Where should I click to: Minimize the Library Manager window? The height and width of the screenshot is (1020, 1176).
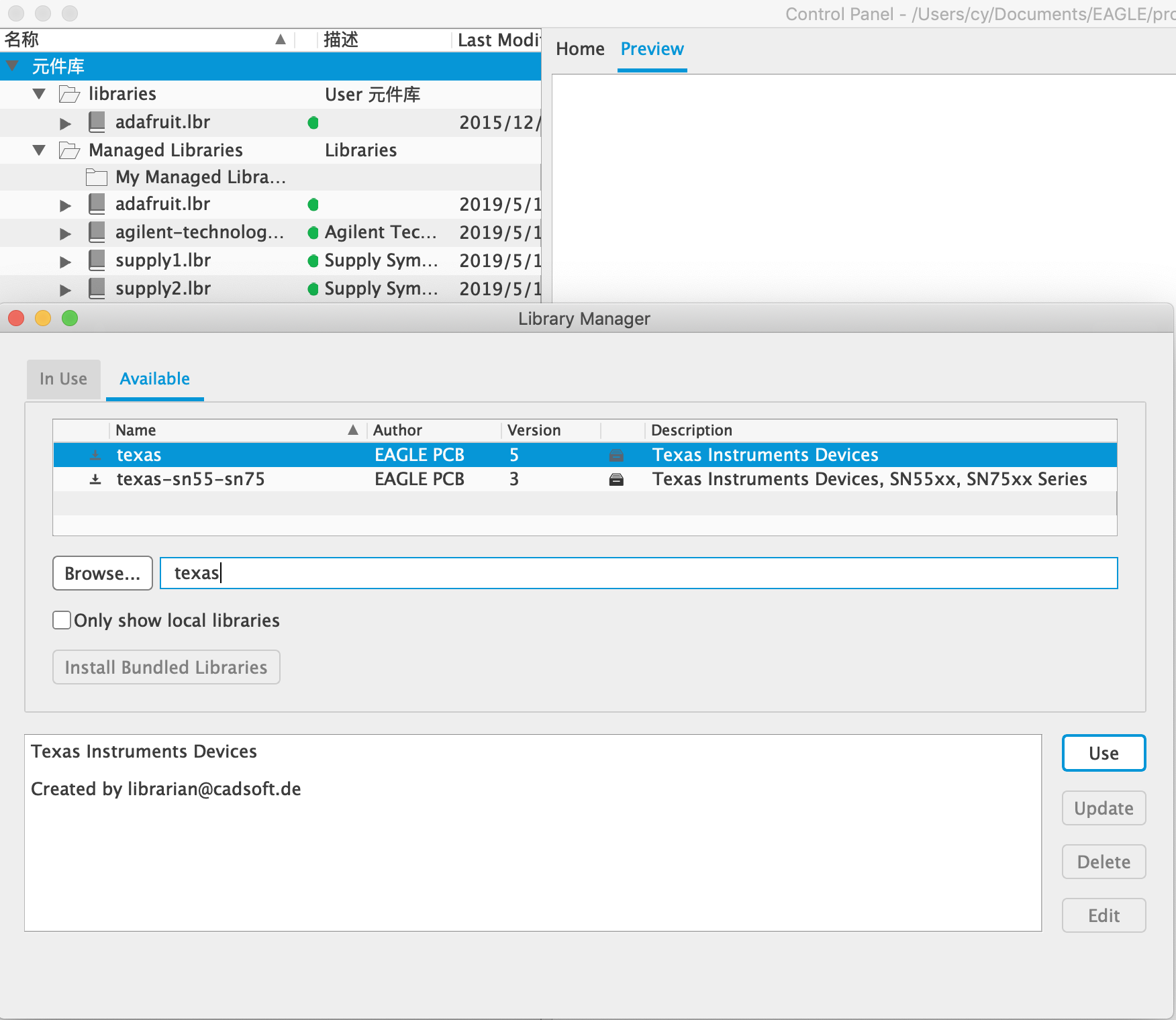pyautogui.click(x=43, y=318)
